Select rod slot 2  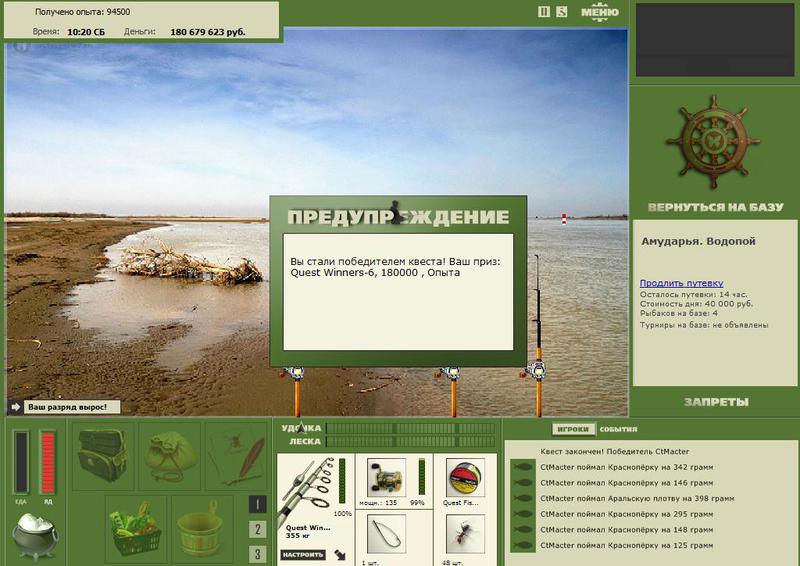pyautogui.click(x=258, y=529)
